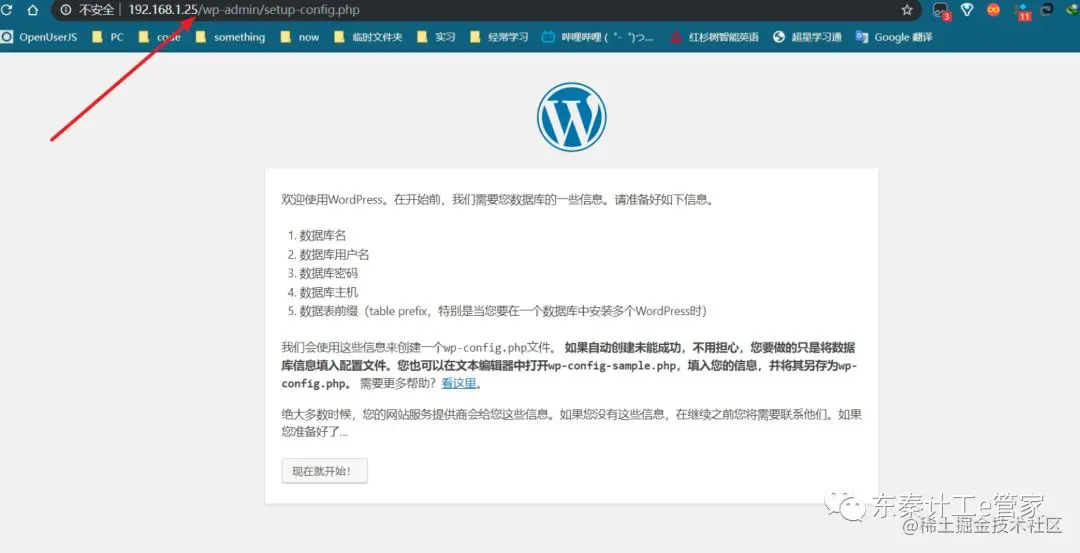Open the PC bookmark folder
This screenshot has height=553, width=1080.
point(107,37)
